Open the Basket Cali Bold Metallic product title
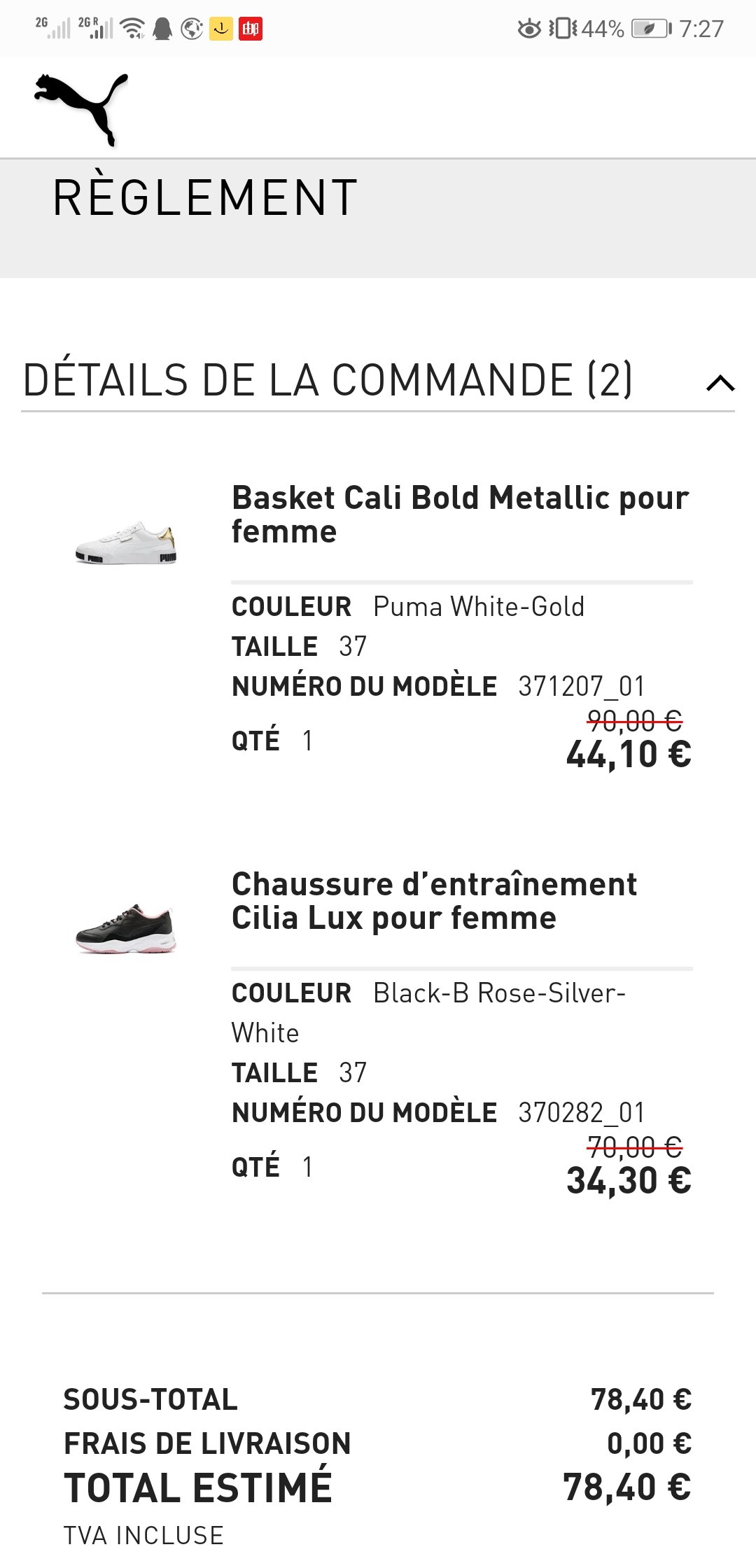Screen dimensions: 756x1568 460,514
